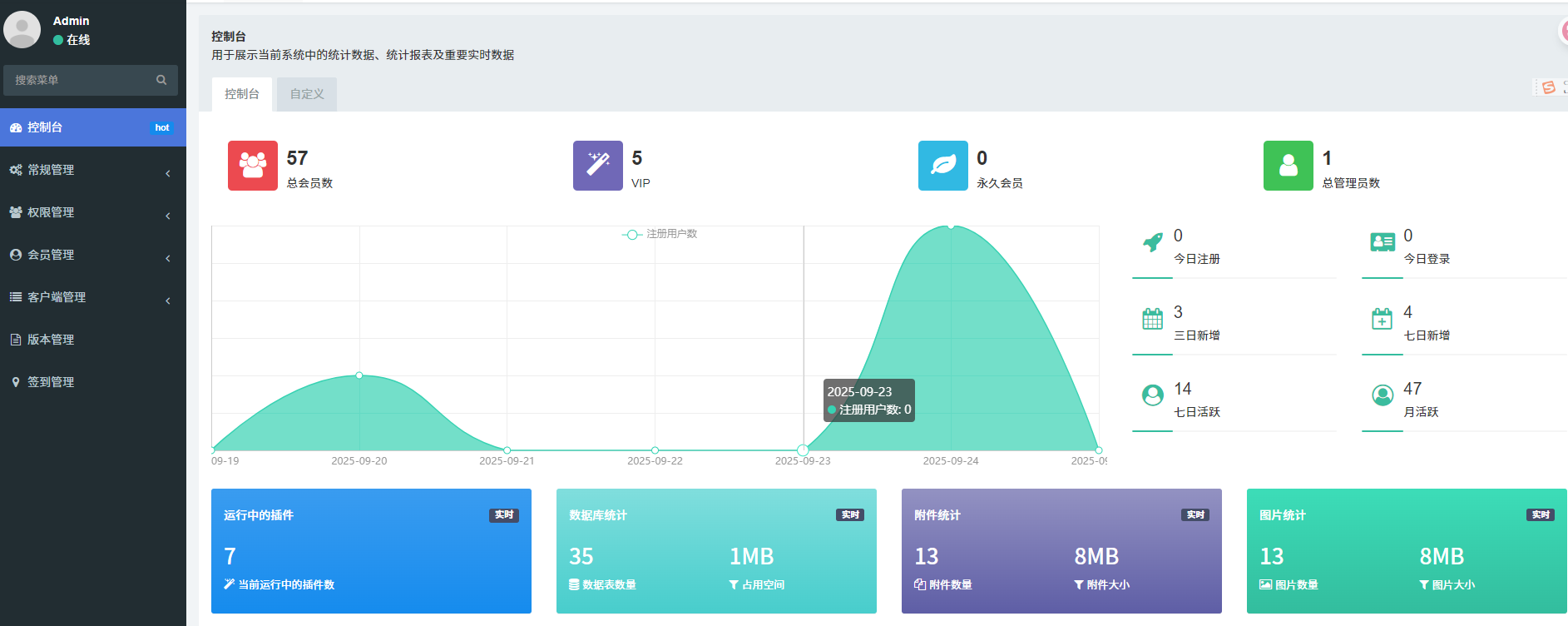Click the purple VIP magic wand icon
This screenshot has width=1568, height=626.
pyautogui.click(x=597, y=166)
